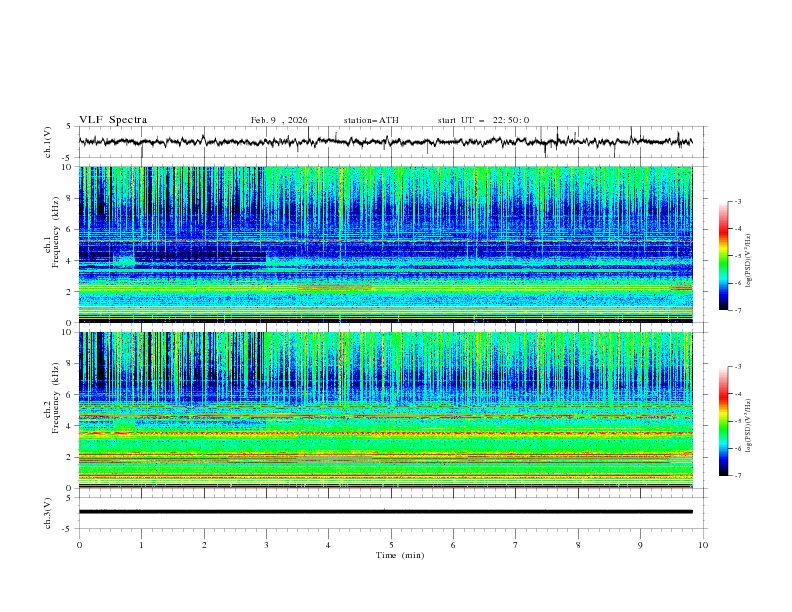
Task: Click the "5" tick on the time axis
Action: point(391,545)
